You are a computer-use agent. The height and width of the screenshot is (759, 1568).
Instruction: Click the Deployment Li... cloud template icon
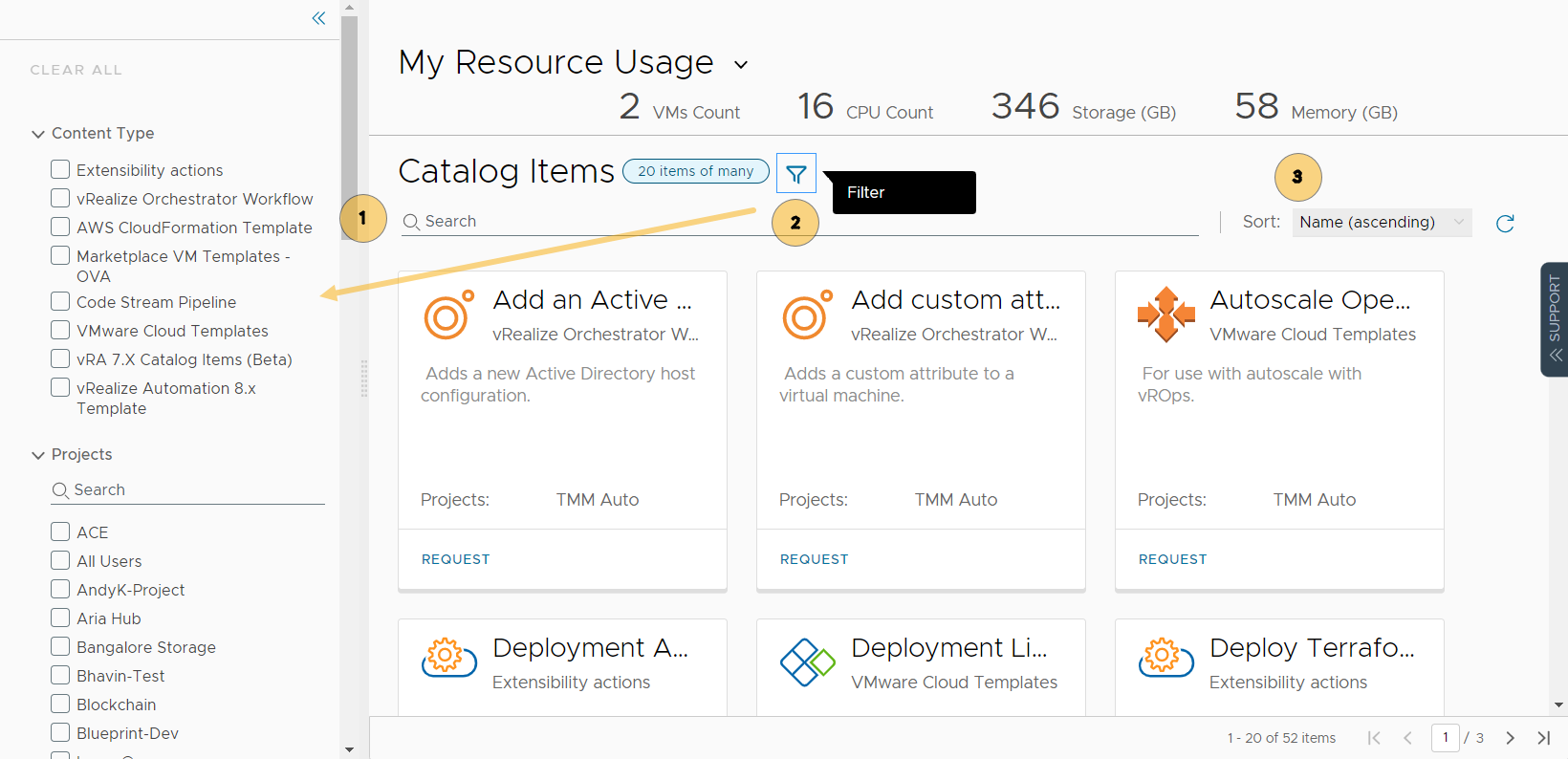(807, 661)
